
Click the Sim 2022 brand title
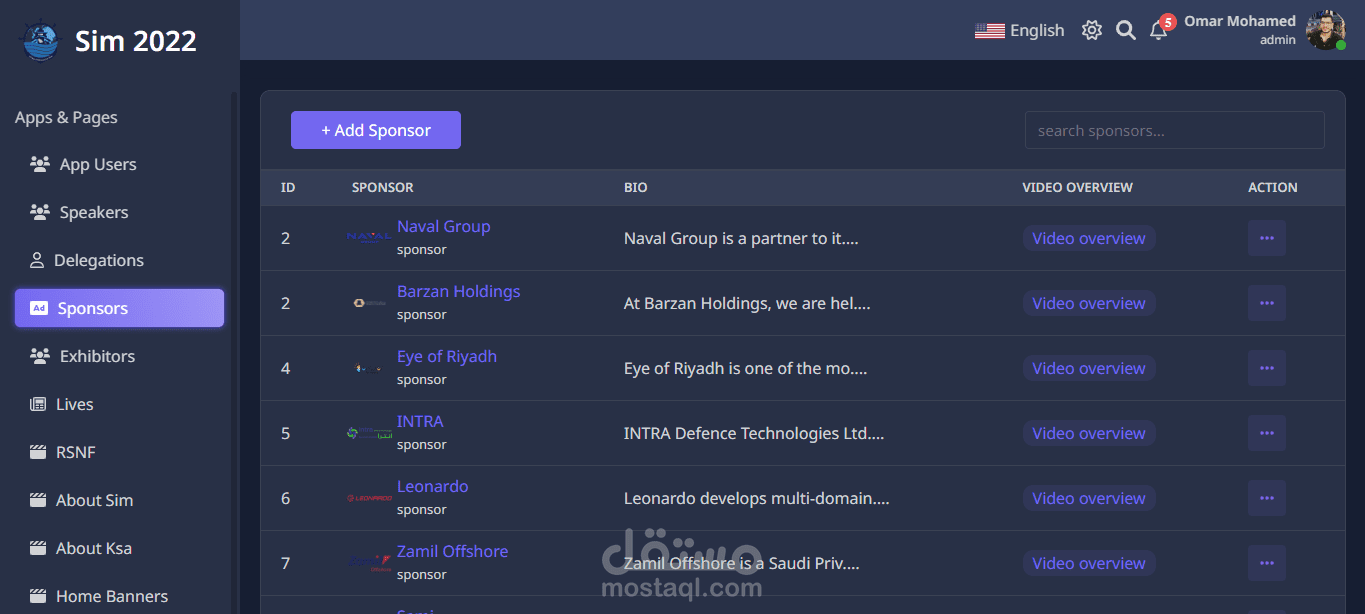pyautogui.click(x=136, y=41)
